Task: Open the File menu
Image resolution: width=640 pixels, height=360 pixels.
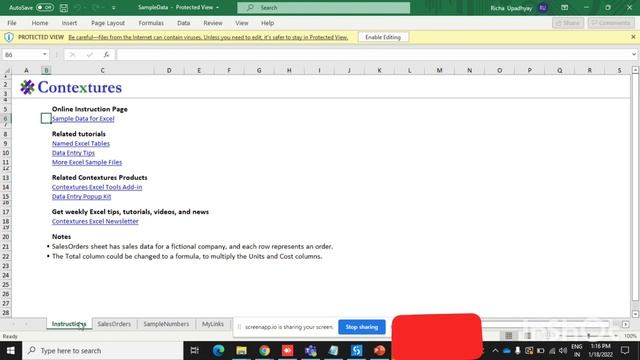Action: [x=12, y=23]
